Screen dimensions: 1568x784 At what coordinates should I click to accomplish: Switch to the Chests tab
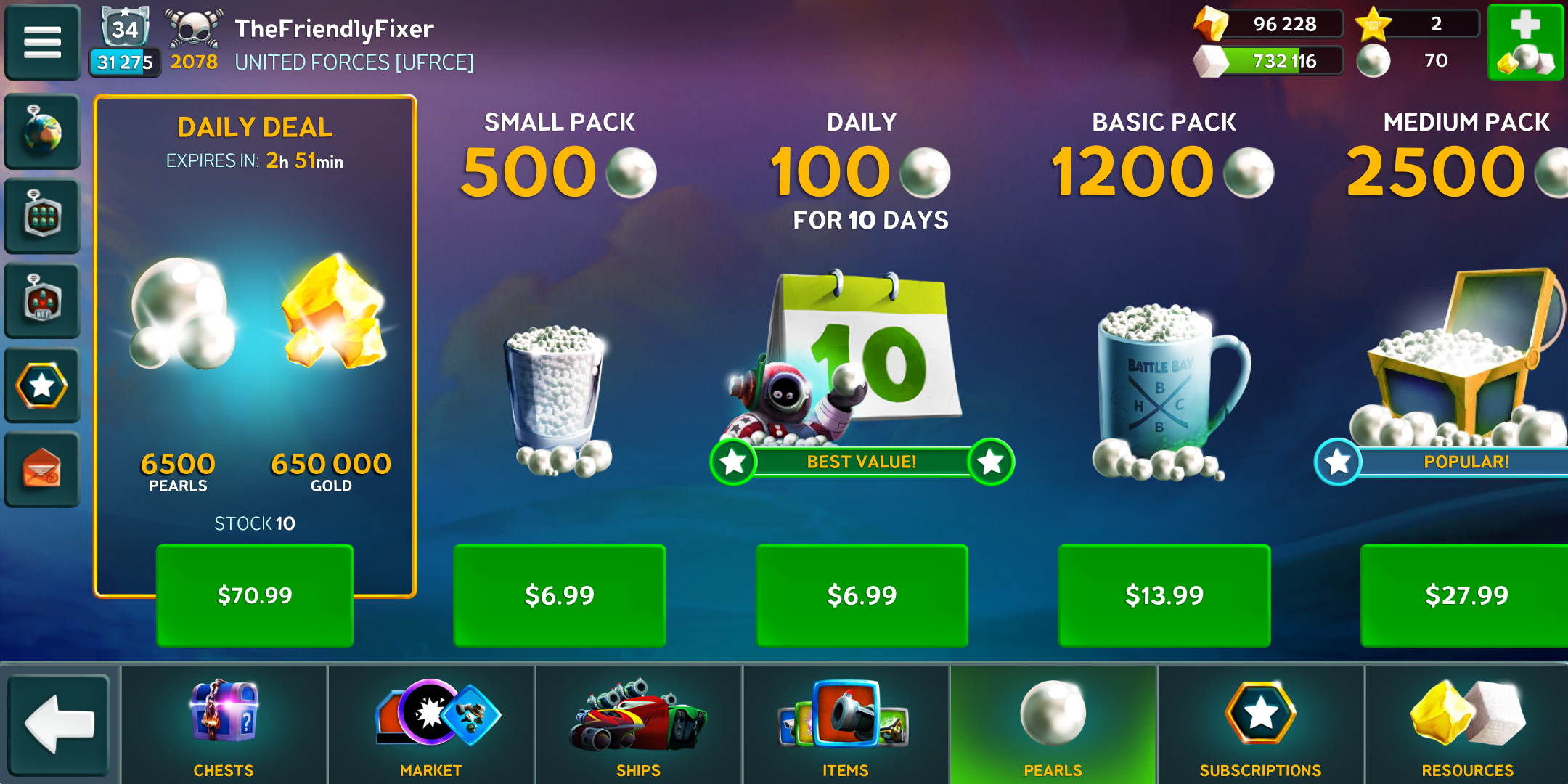224,724
